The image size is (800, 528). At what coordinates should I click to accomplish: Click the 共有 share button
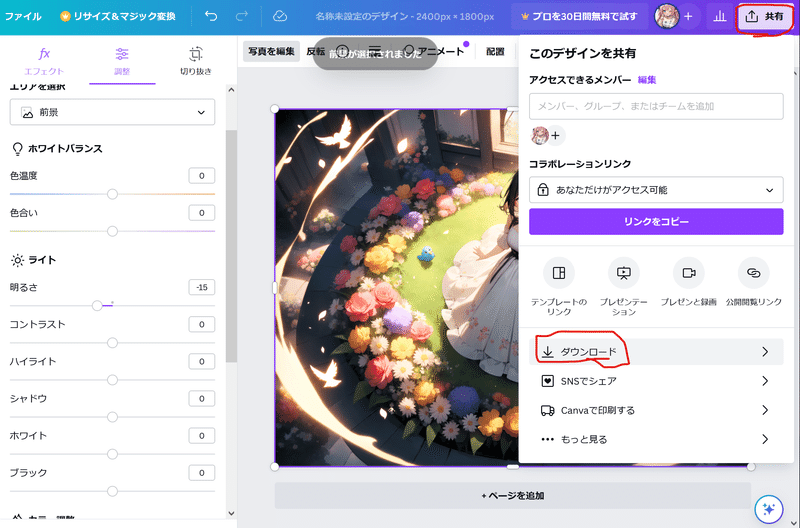[x=764, y=16]
